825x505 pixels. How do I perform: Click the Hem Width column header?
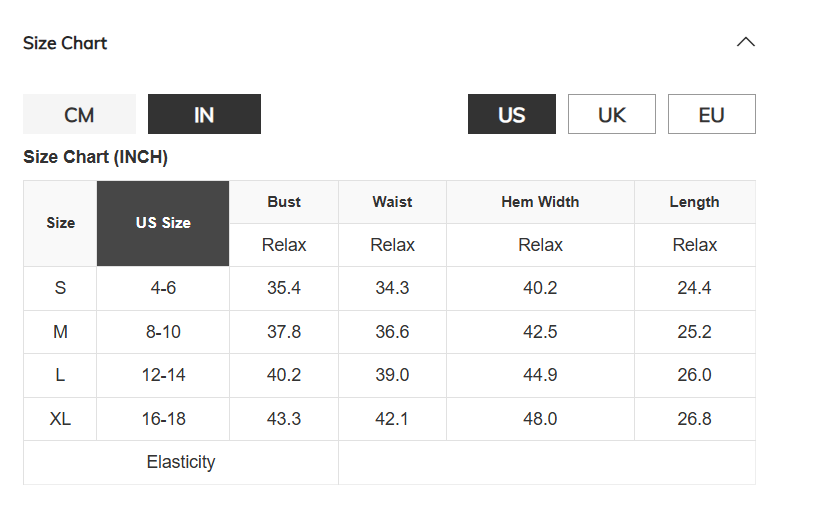pyautogui.click(x=540, y=202)
